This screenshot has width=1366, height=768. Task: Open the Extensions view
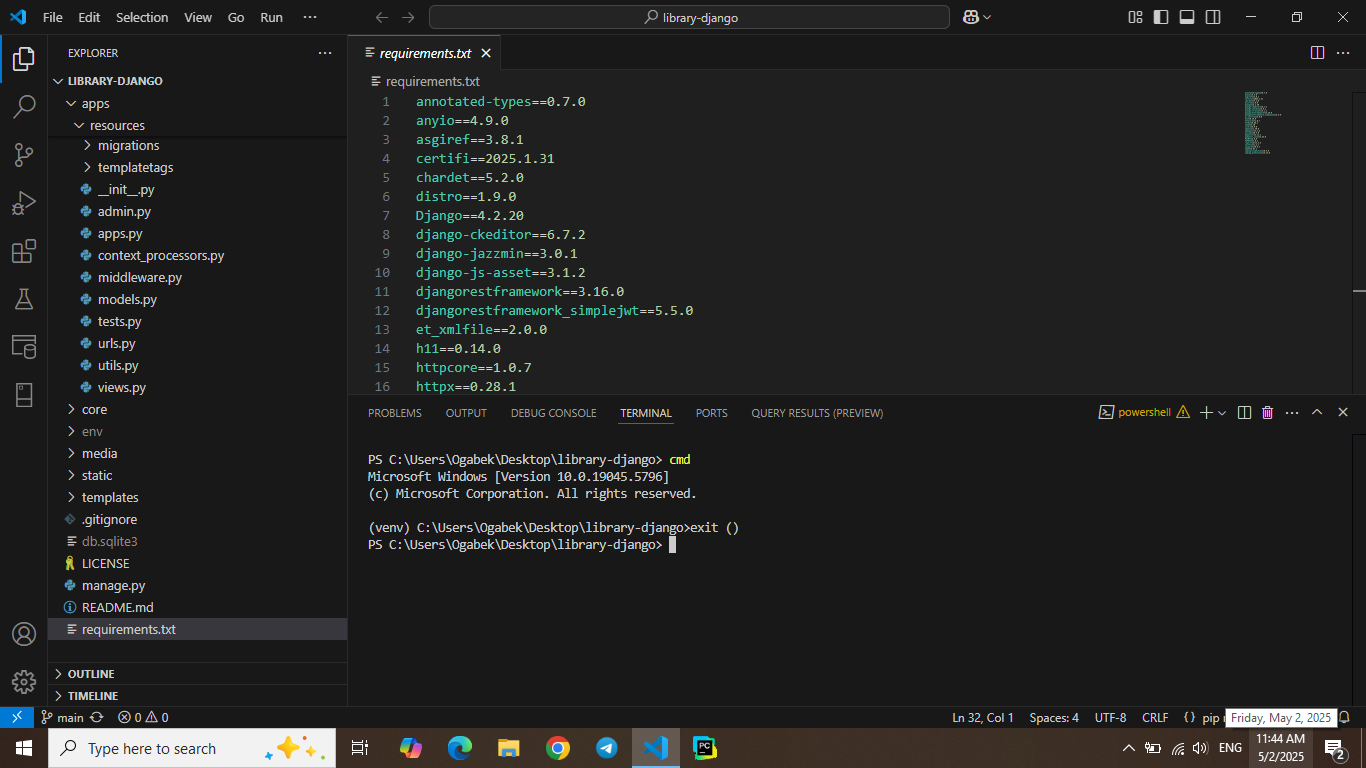[x=24, y=251]
